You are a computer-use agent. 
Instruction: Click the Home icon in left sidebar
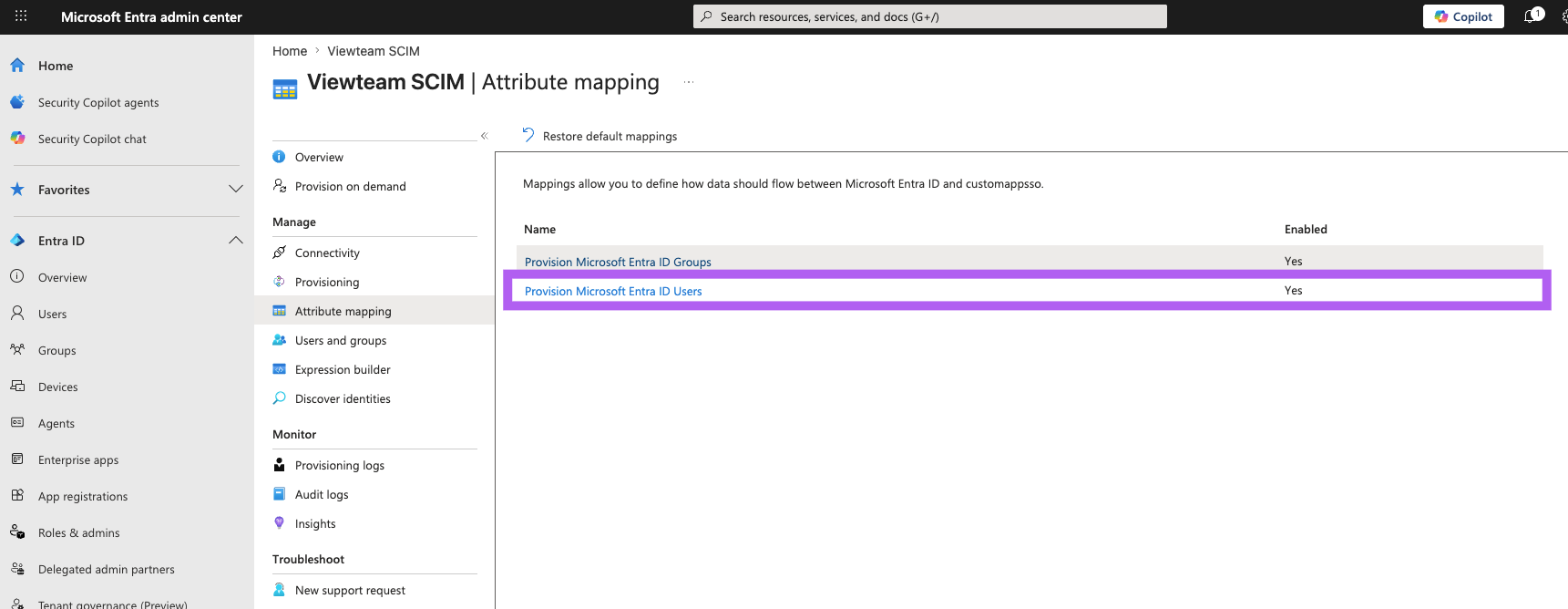point(17,66)
